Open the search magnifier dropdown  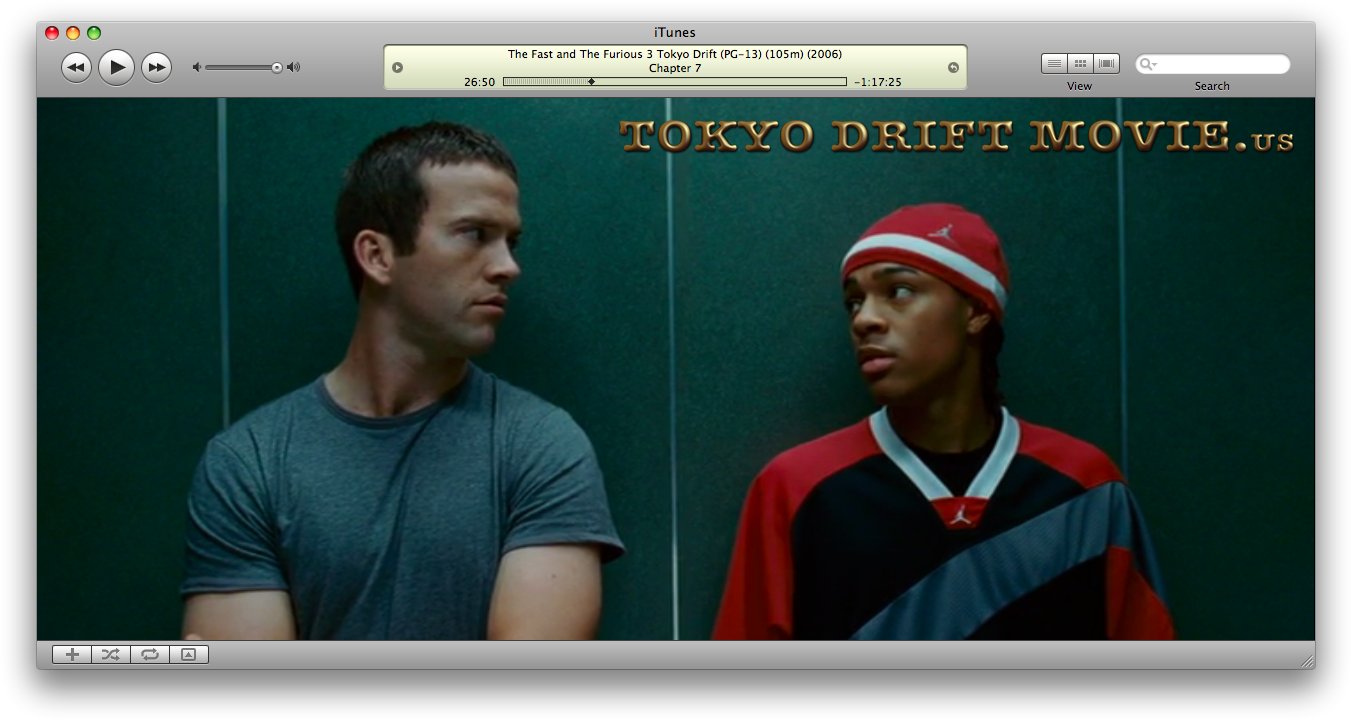(1148, 64)
